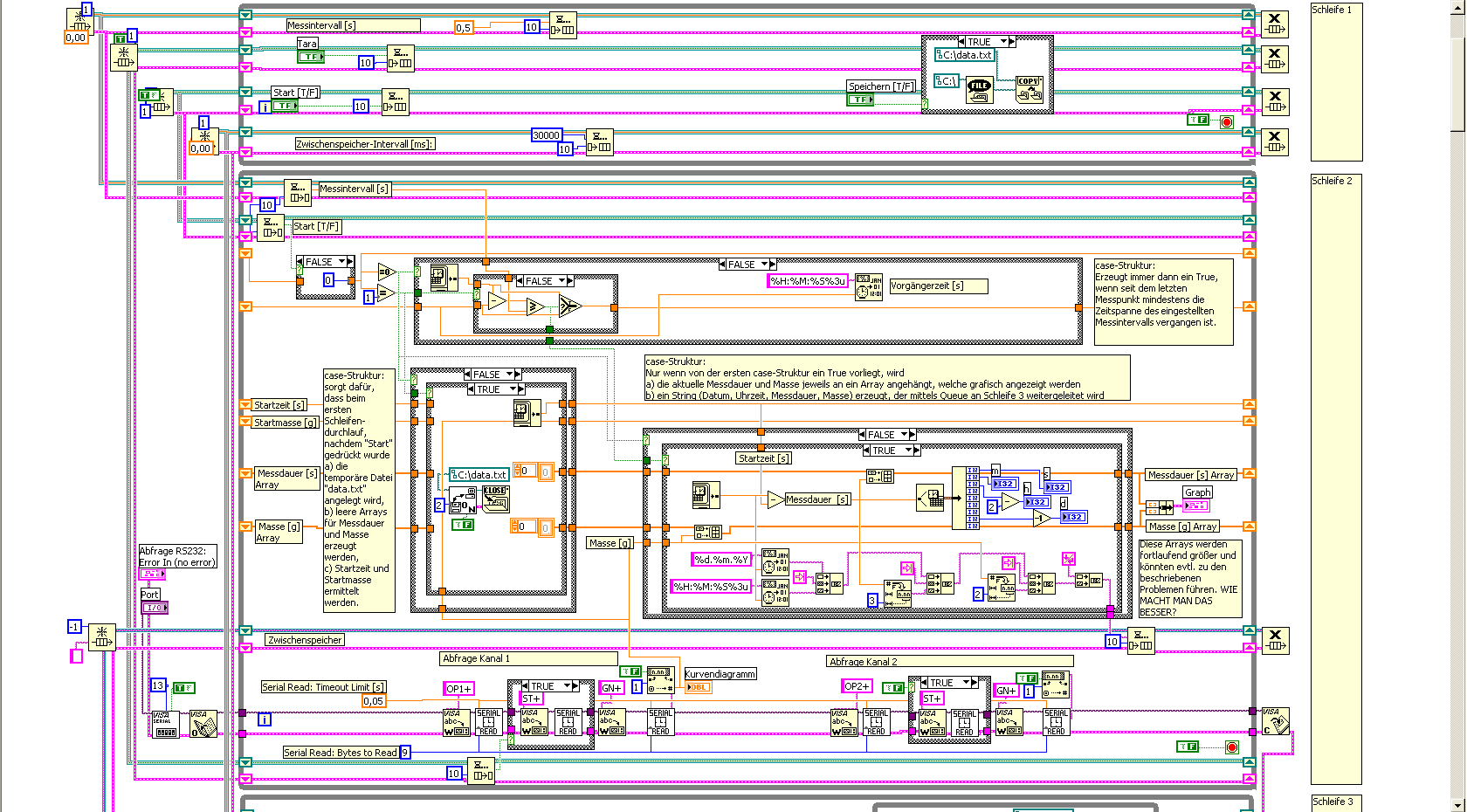The image size is (1467, 812).
Task: Select the %d.%m.%Y format string constant
Action: pos(722,560)
